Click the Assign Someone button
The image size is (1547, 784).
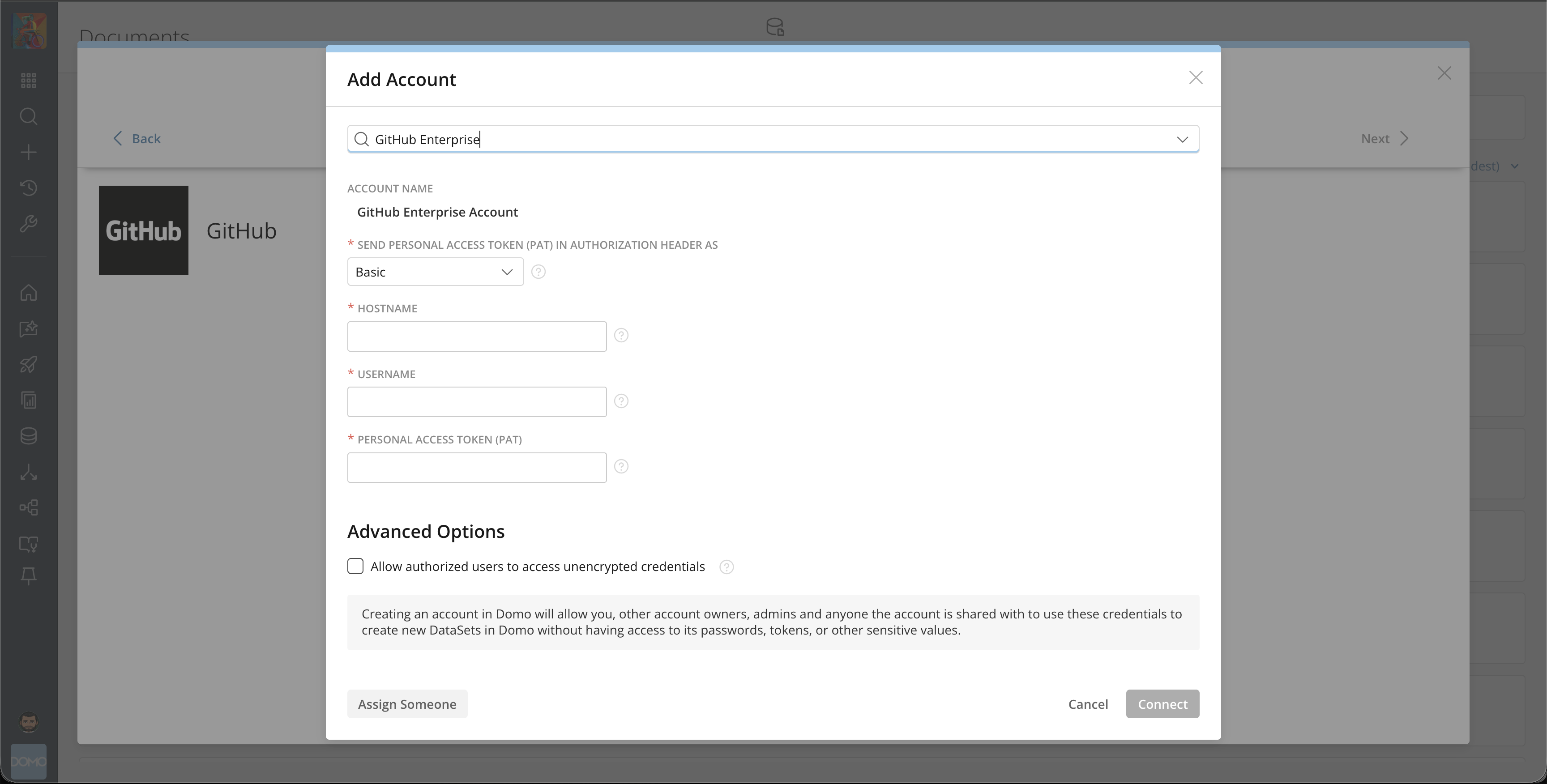(407, 704)
